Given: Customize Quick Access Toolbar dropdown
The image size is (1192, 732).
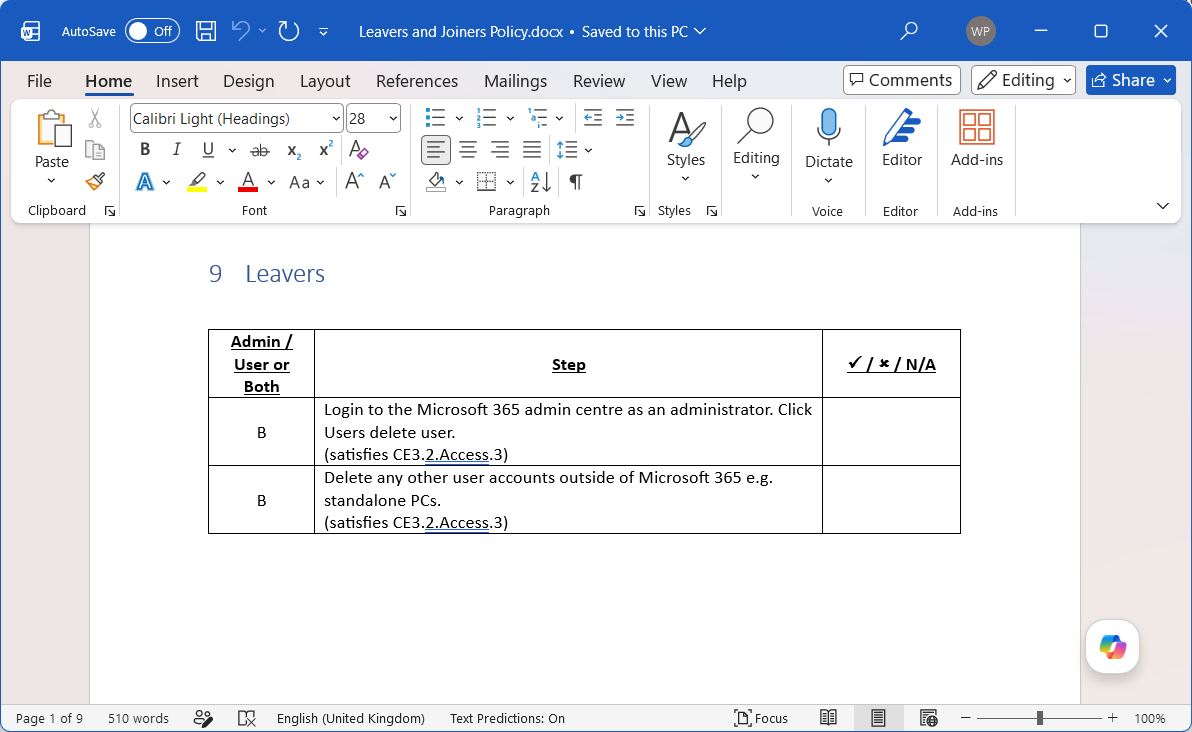Looking at the screenshot, I should (323, 31).
